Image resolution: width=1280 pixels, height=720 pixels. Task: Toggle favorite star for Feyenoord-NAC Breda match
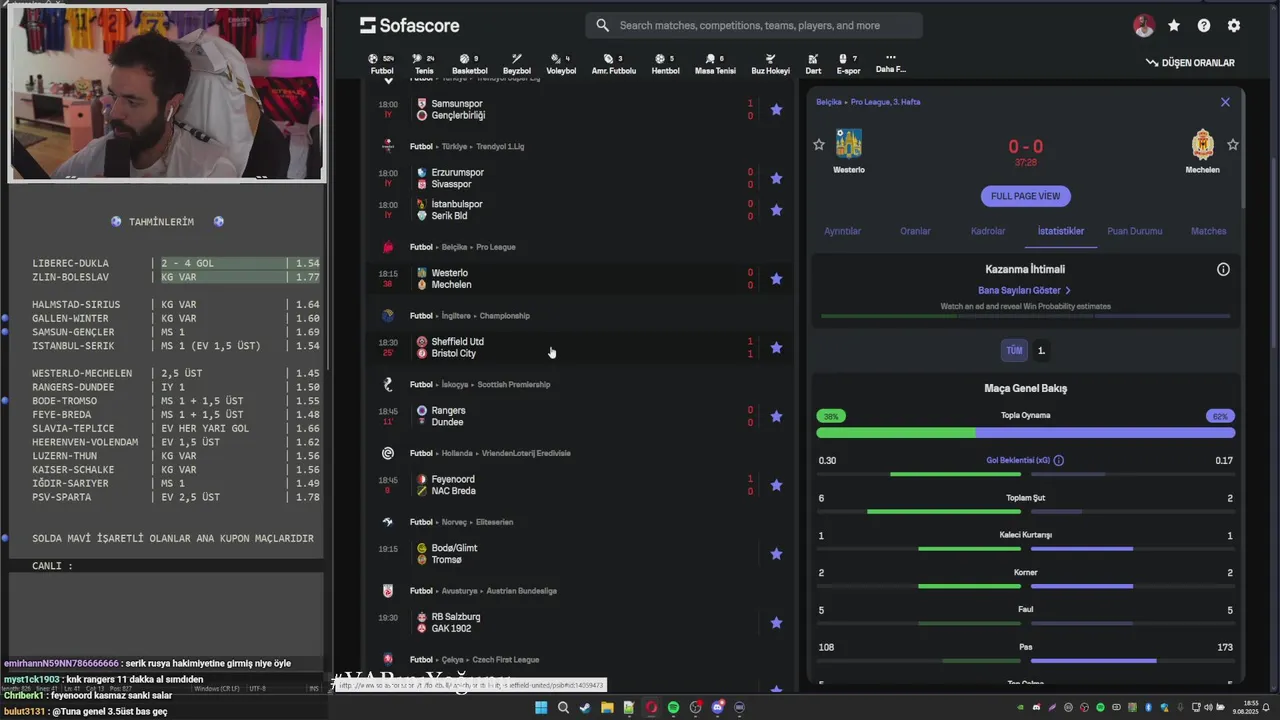click(x=776, y=486)
